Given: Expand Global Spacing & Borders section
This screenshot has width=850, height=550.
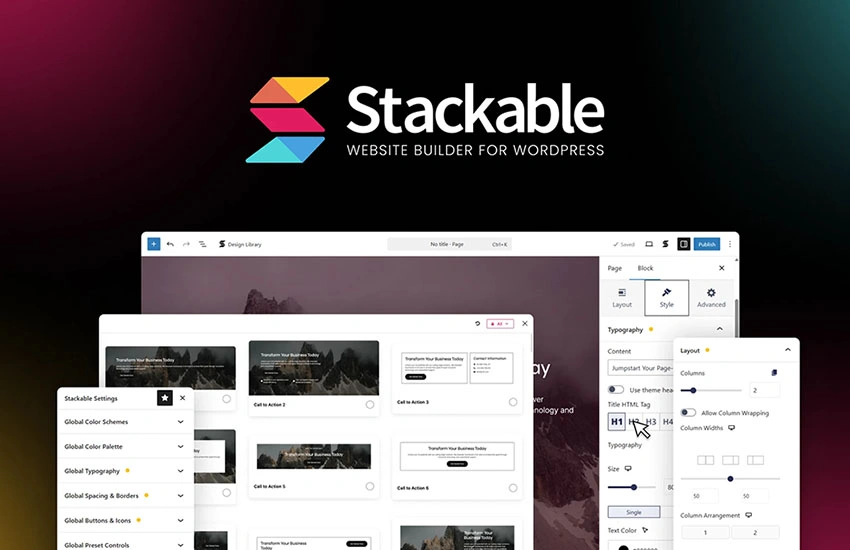Looking at the screenshot, I should point(125,496).
